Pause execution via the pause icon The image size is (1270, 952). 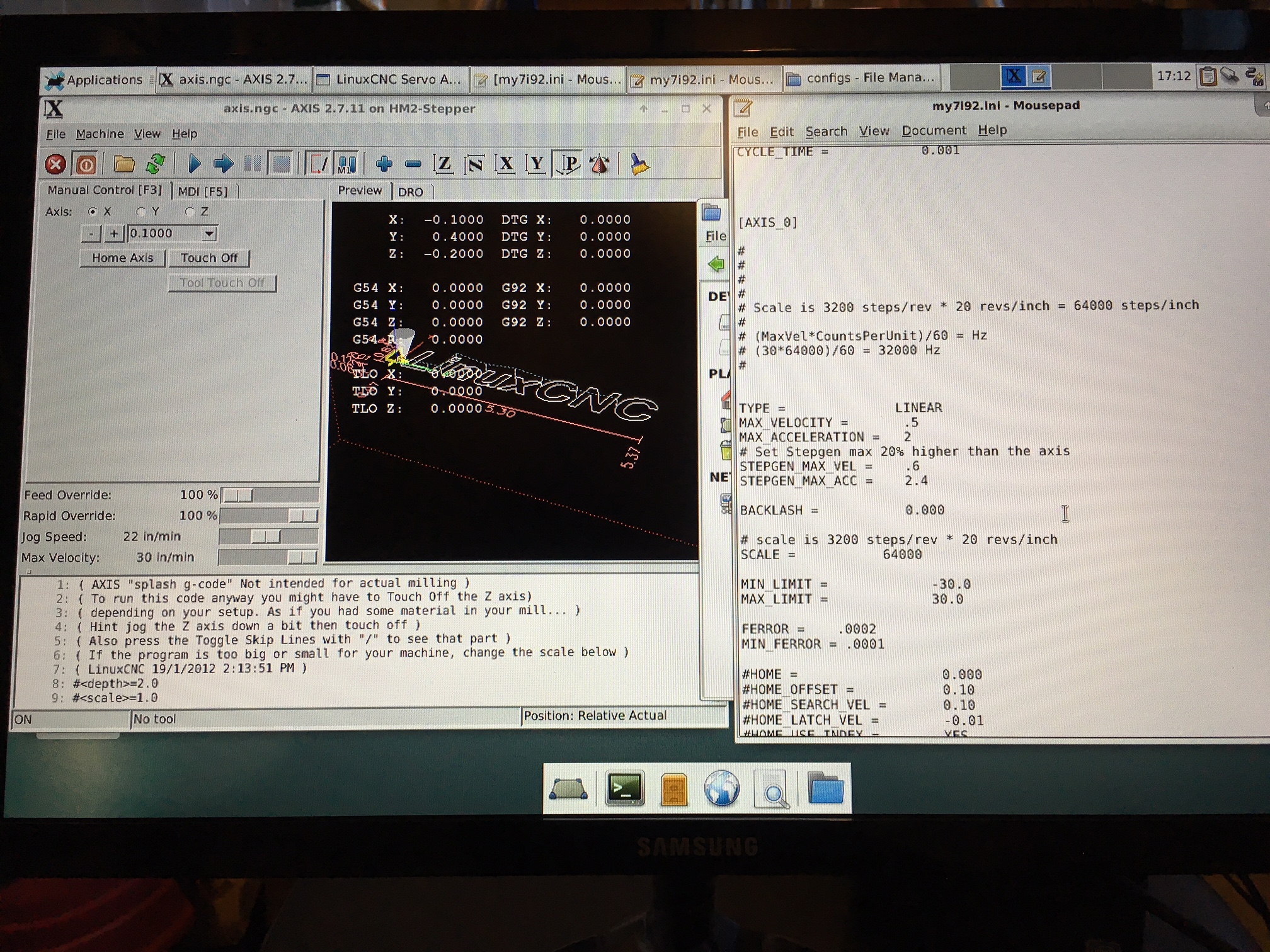click(x=253, y=164)
